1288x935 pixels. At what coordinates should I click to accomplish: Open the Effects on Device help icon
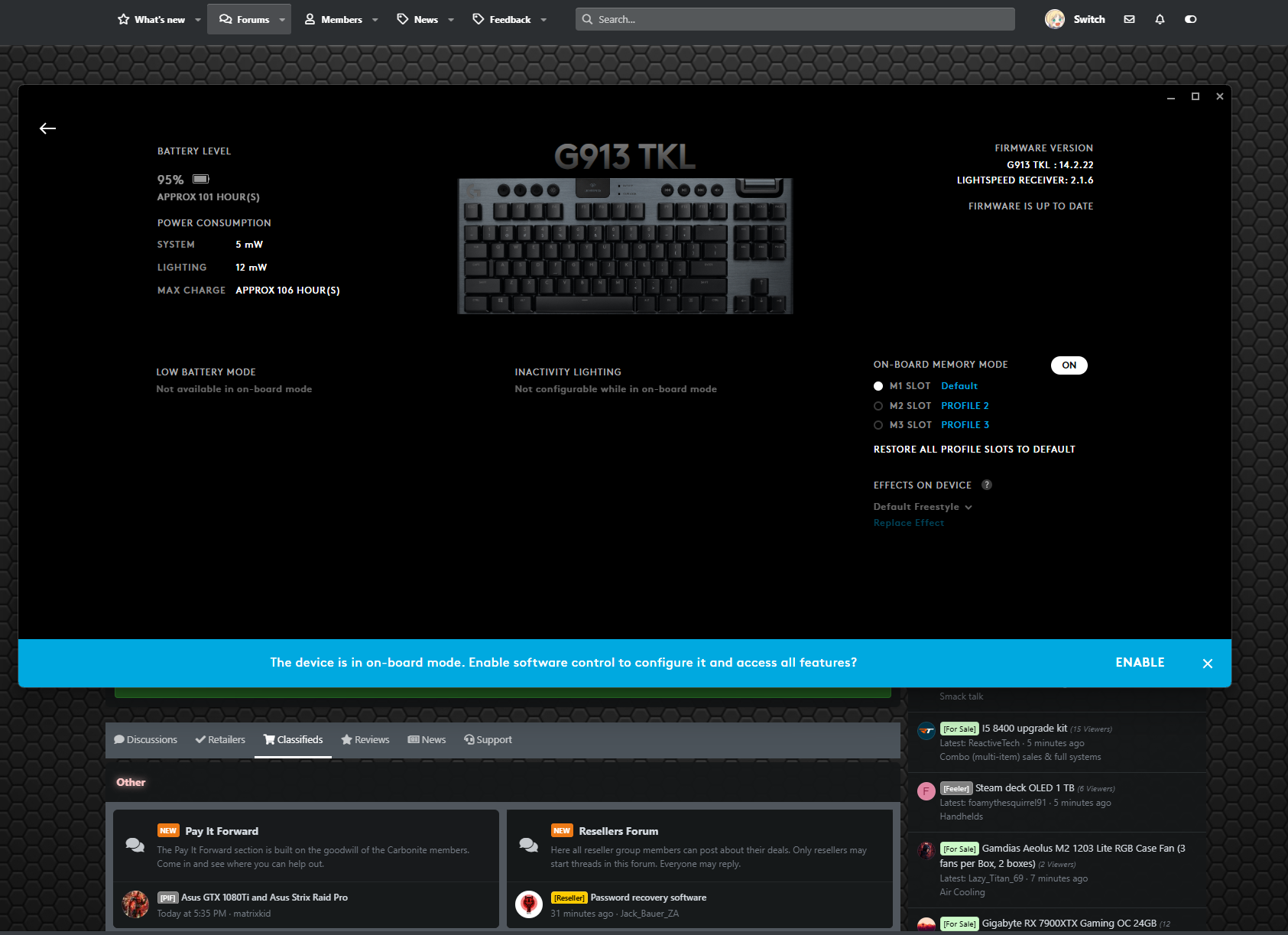click(987, 485)
